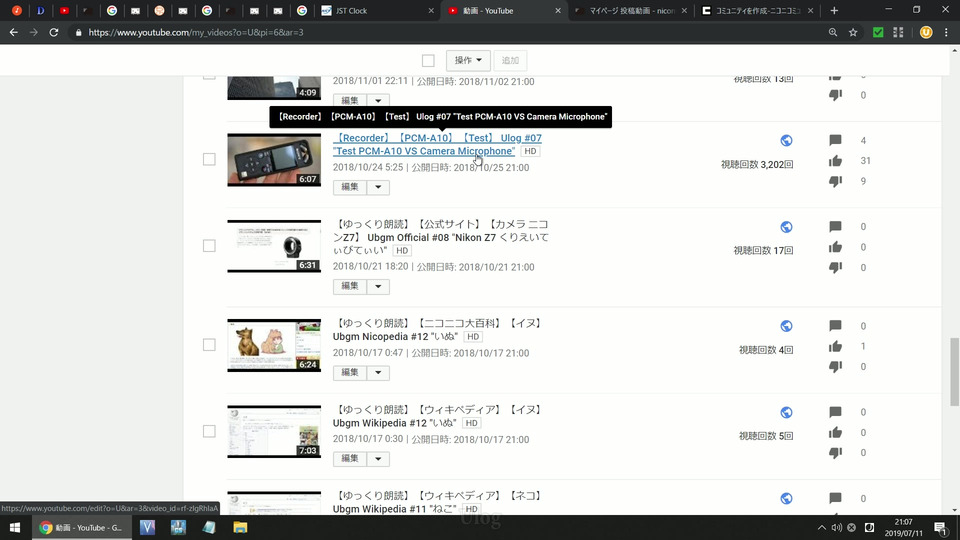Open the PCM-A10 recorder thumbnail

pyautogui.click(x=274, y=160)
